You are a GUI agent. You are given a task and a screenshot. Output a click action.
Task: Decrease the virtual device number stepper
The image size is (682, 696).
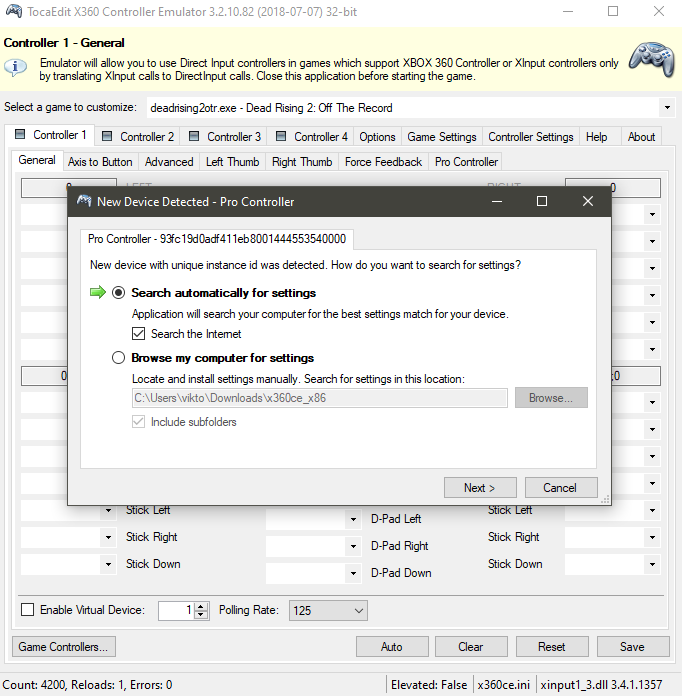(x=201, y=614)
